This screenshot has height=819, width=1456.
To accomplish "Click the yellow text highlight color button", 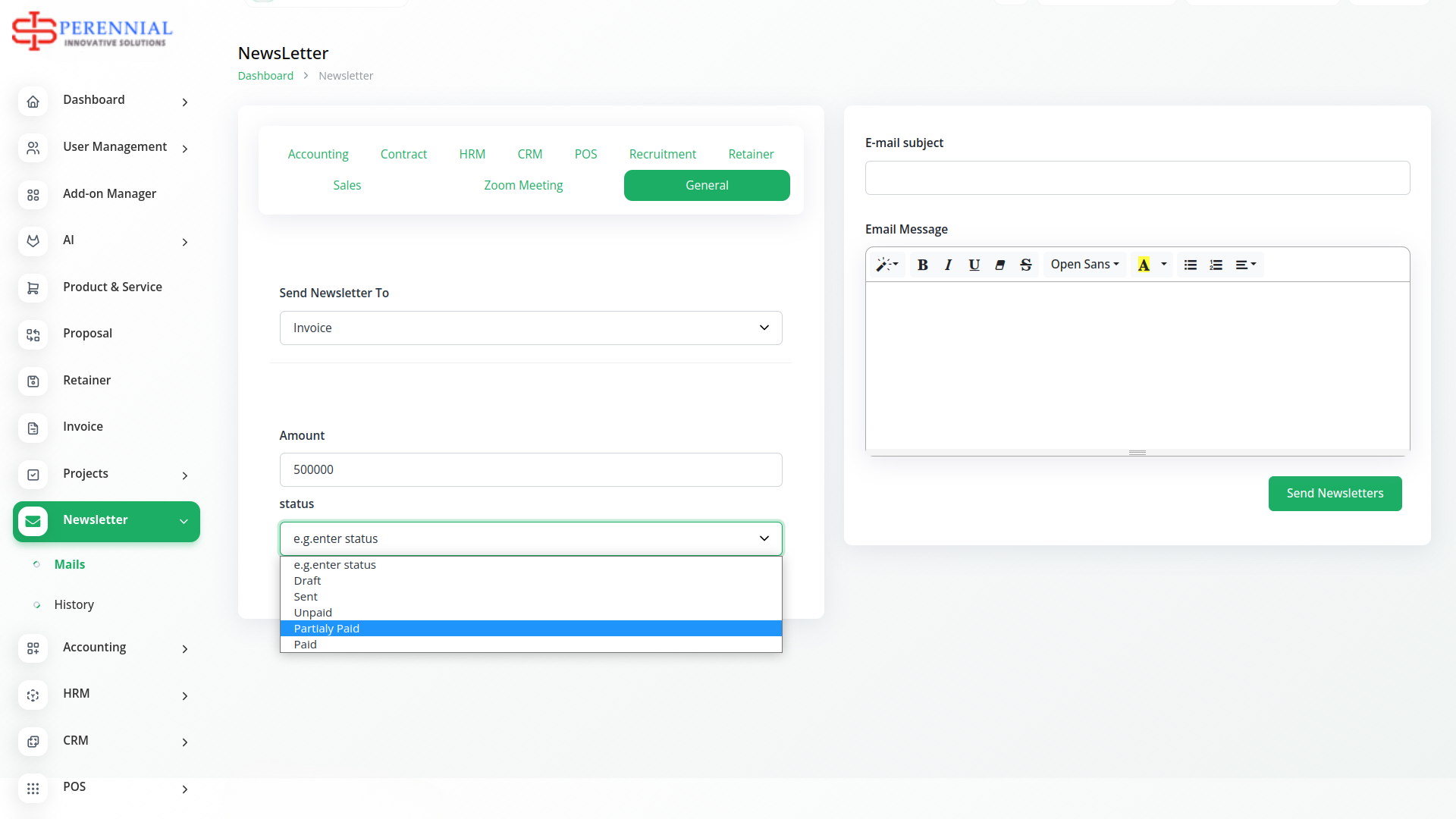I will (1144, 265).
